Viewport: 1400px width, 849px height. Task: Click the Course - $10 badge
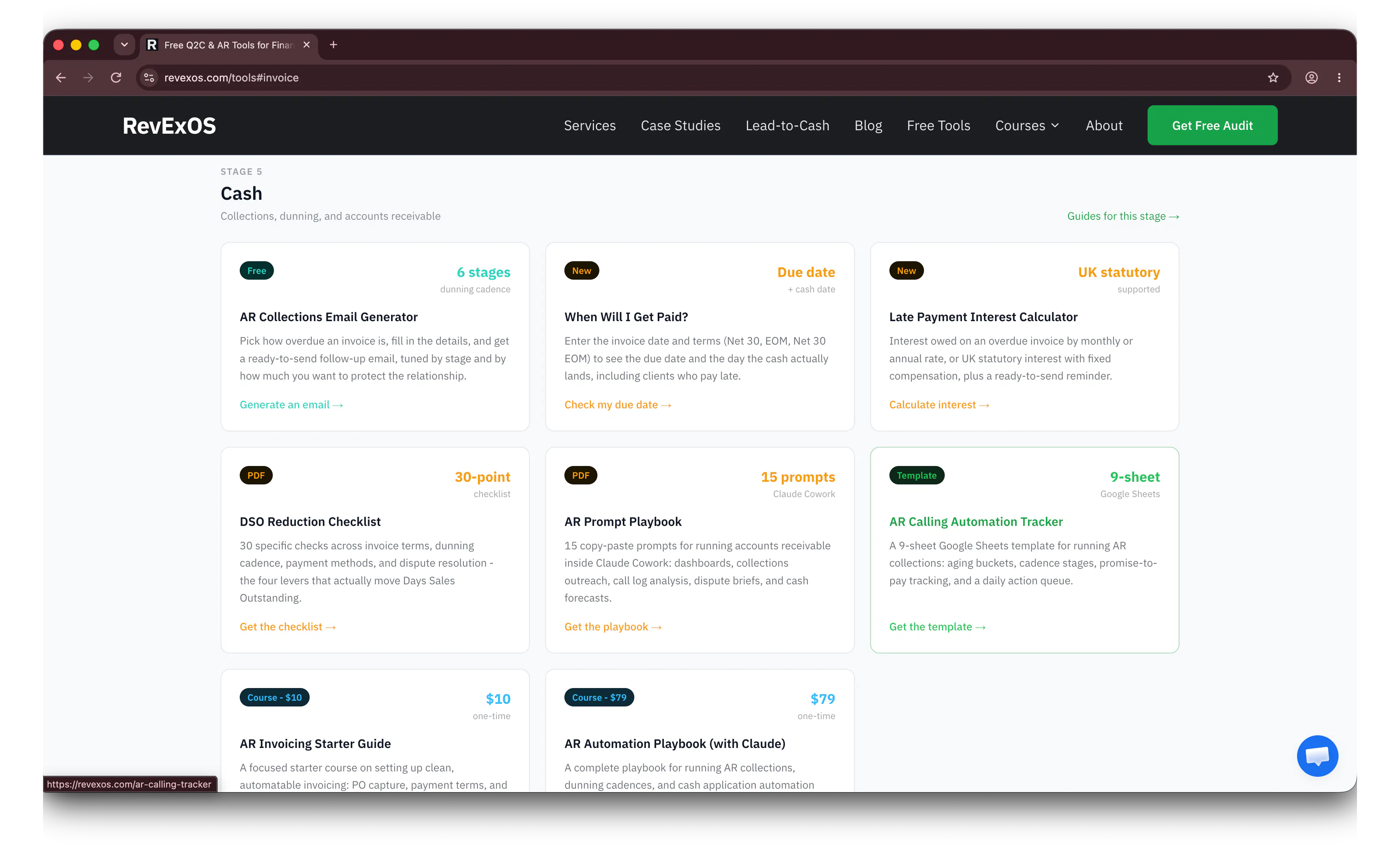click(274, 697)
